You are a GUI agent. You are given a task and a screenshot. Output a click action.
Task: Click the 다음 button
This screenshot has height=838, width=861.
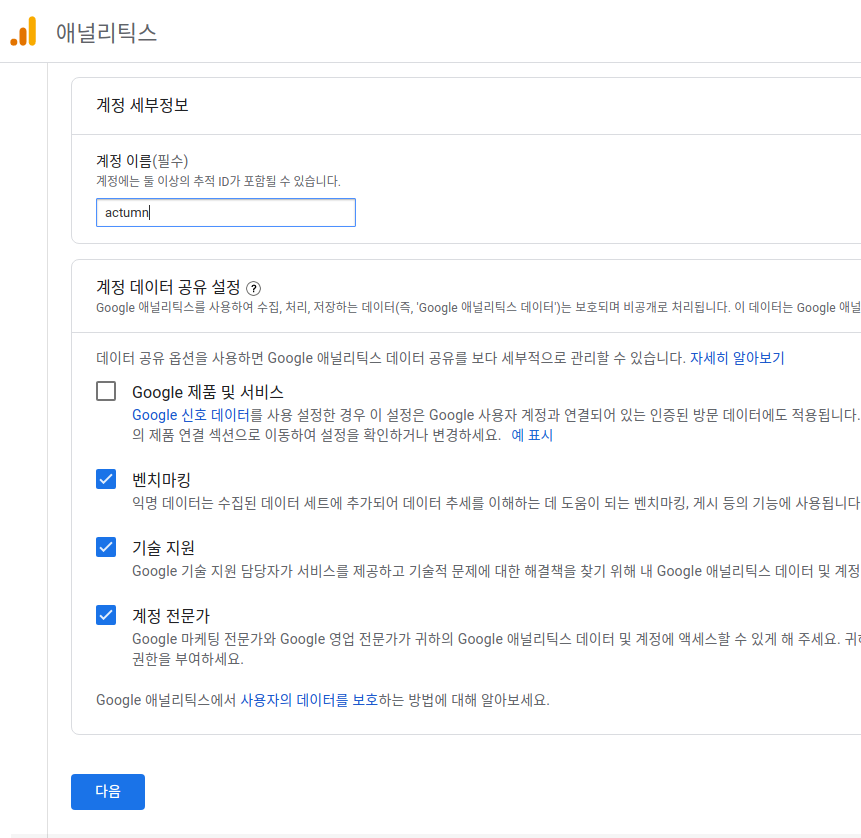[x=108, y=792]
